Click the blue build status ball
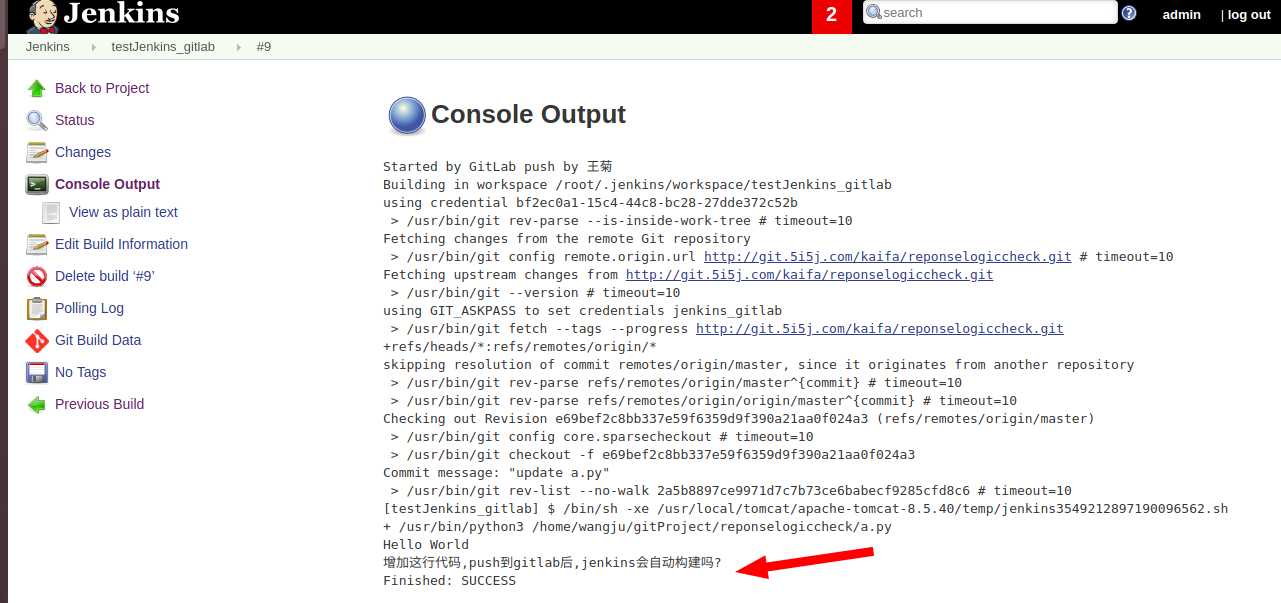 pyautogui.click(x=406, y=116)
